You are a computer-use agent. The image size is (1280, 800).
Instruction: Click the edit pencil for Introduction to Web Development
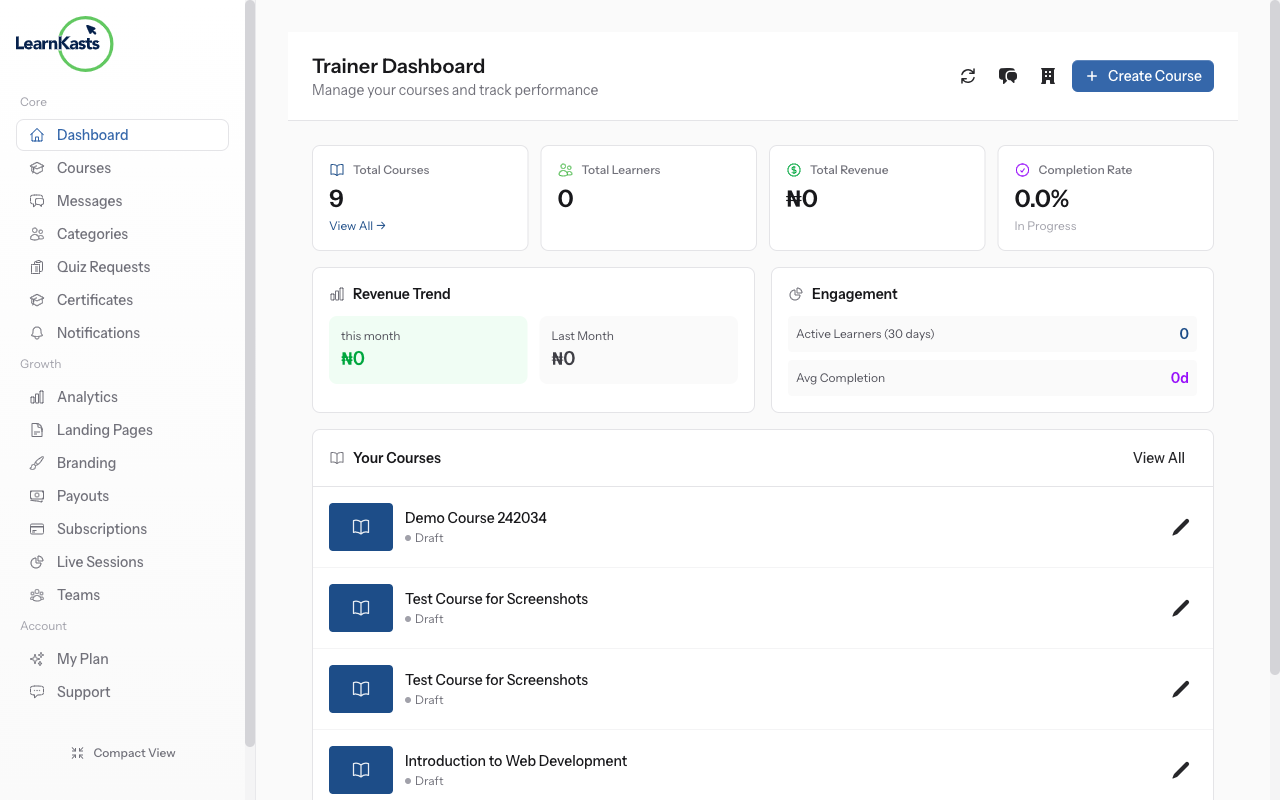coord(1181,770)
